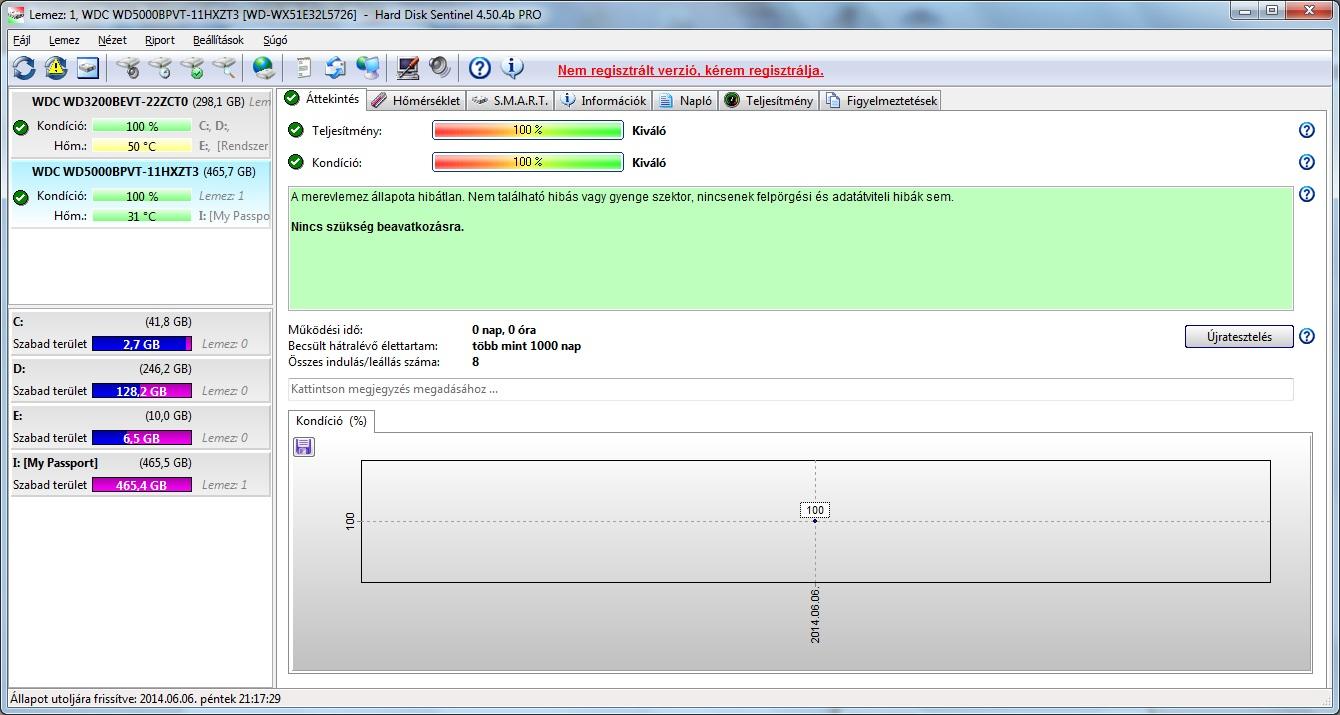Click the 50 °C temperature bar of first disk
1340x715 pixels.
(142, 146)
